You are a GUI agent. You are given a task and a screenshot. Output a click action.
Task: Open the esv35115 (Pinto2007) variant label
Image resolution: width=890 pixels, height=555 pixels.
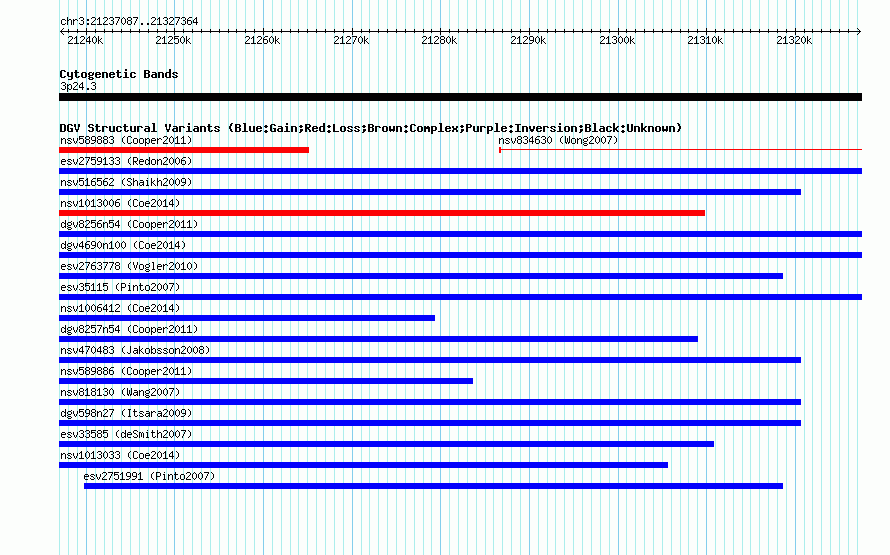pos(120,287)
